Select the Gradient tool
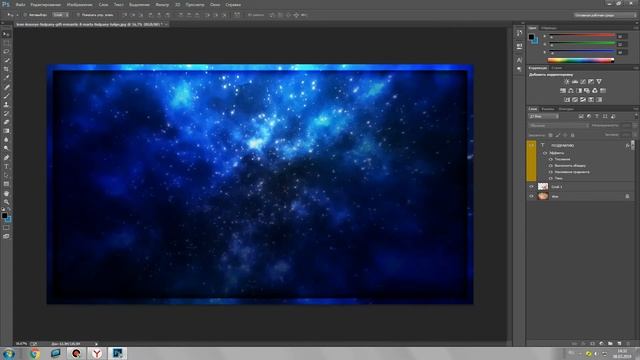The width and height of the screenshot is (640, 360). click(6, 131)
